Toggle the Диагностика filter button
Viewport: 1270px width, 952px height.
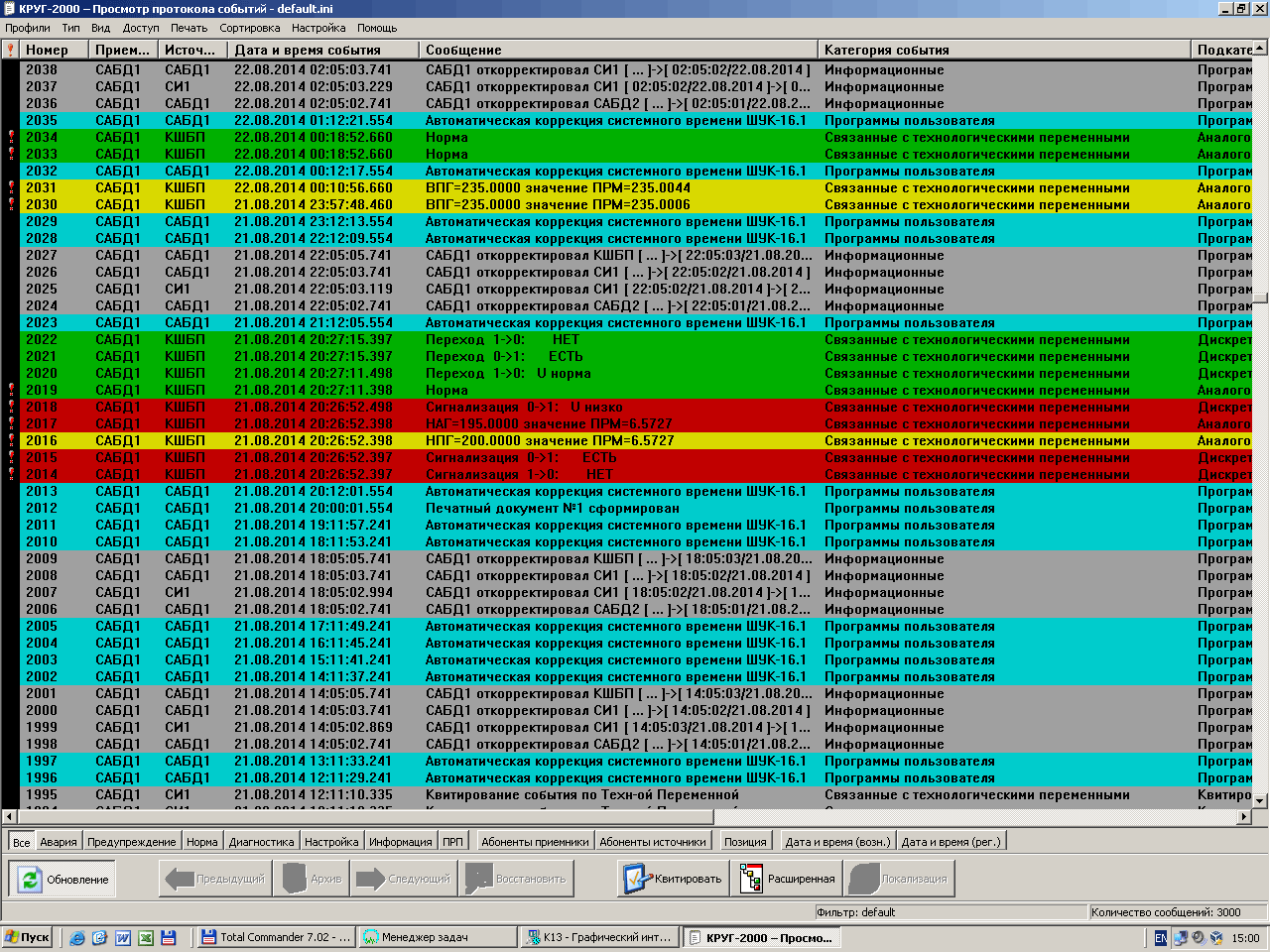261,842
